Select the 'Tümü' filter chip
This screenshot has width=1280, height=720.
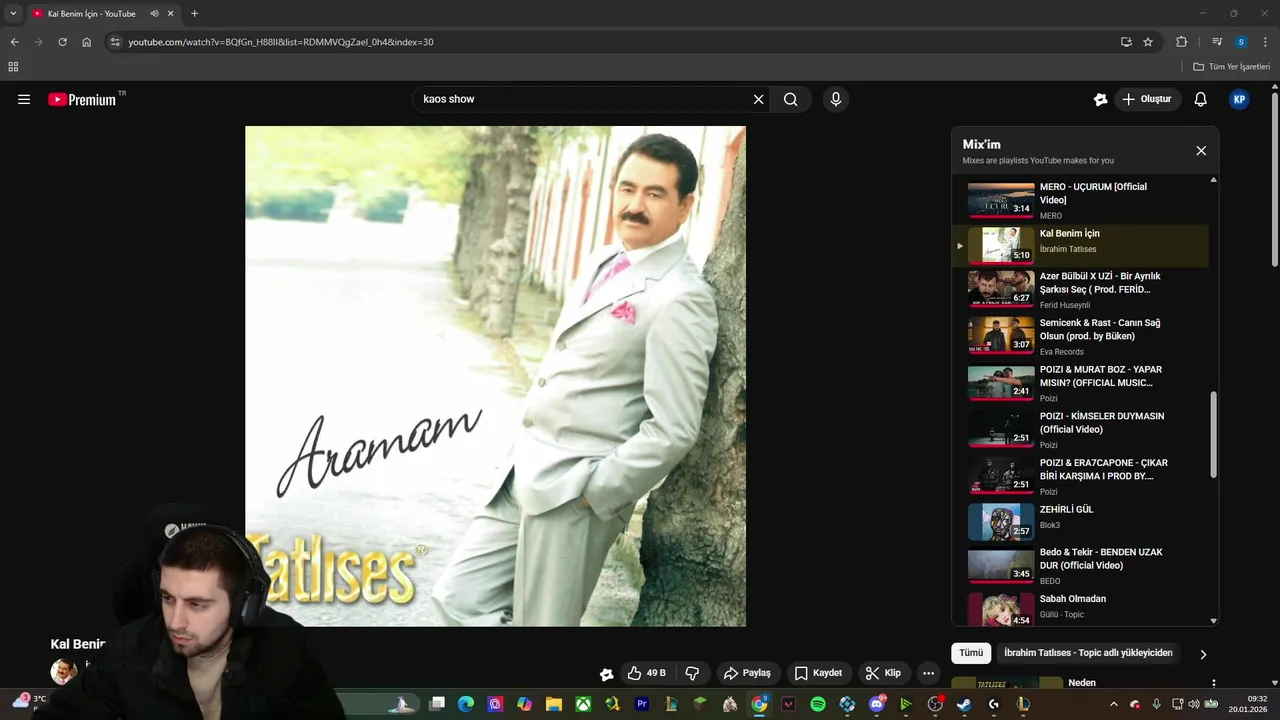coord(971,653)
